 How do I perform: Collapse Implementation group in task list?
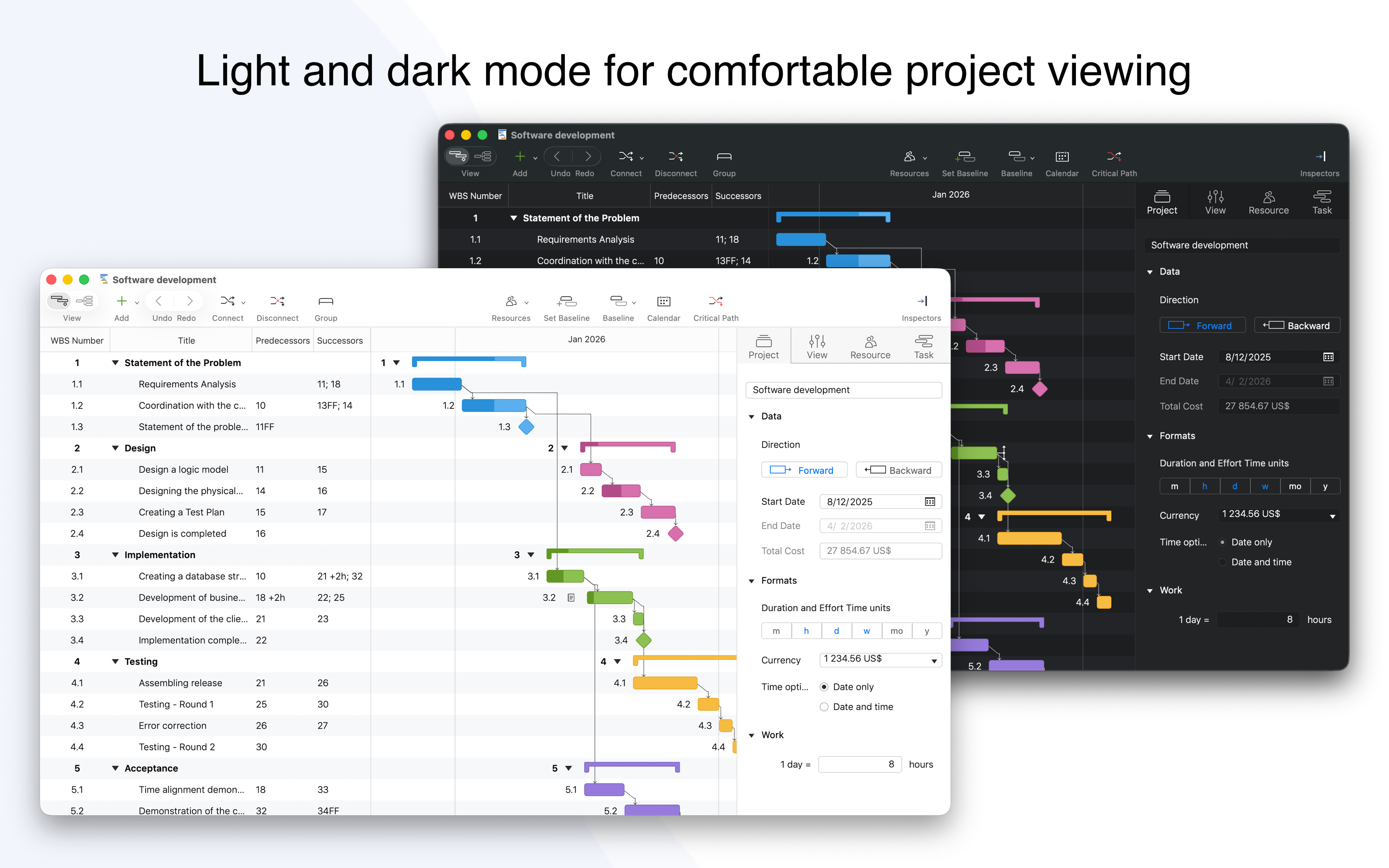(115, 555)
